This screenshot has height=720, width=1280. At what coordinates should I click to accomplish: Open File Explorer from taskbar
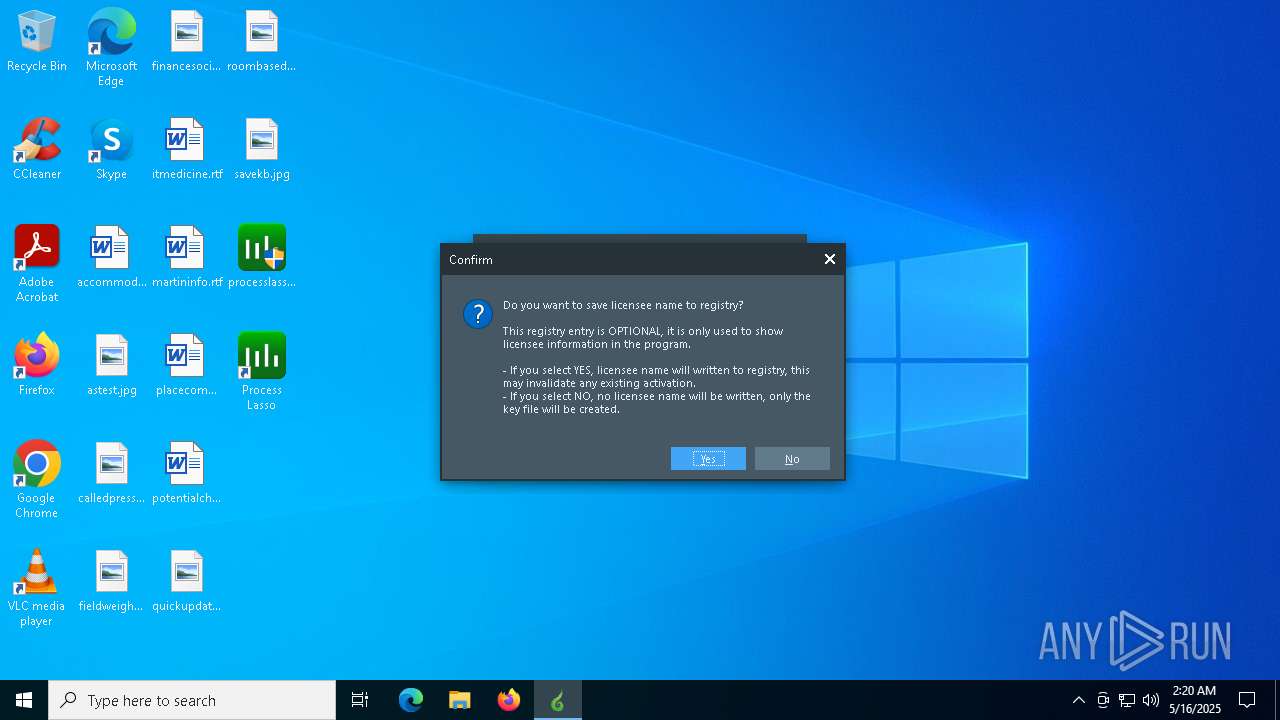[460, 700]
